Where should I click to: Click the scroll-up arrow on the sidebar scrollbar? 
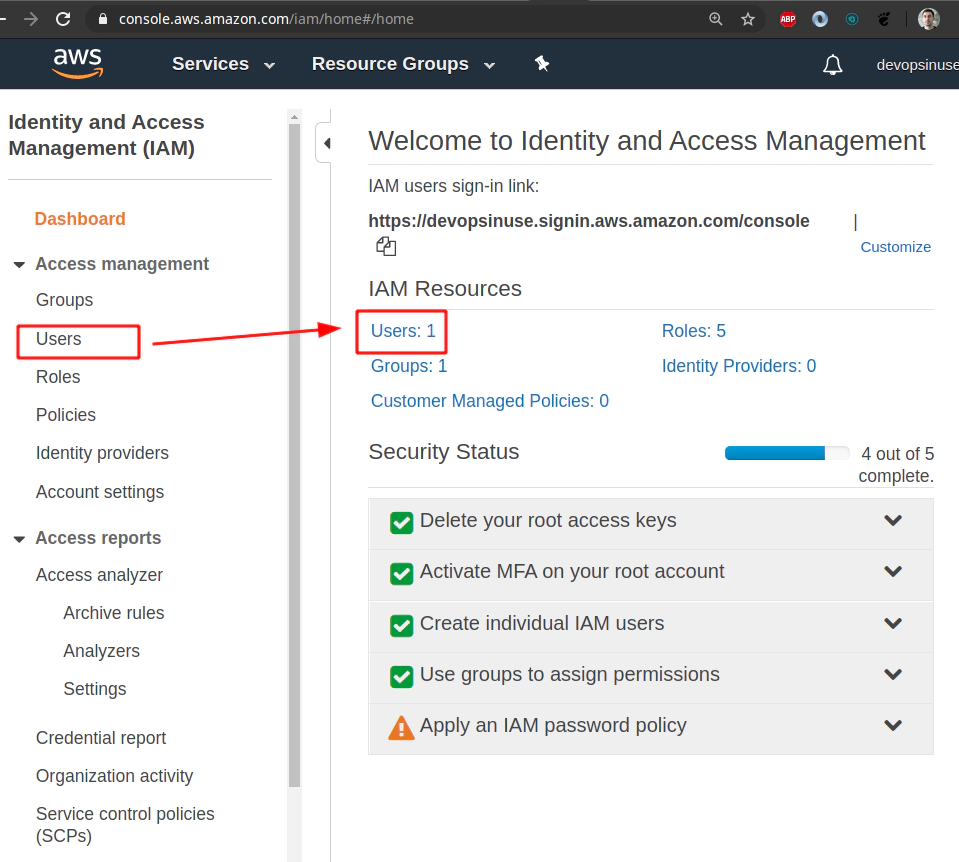pos(294,116)
